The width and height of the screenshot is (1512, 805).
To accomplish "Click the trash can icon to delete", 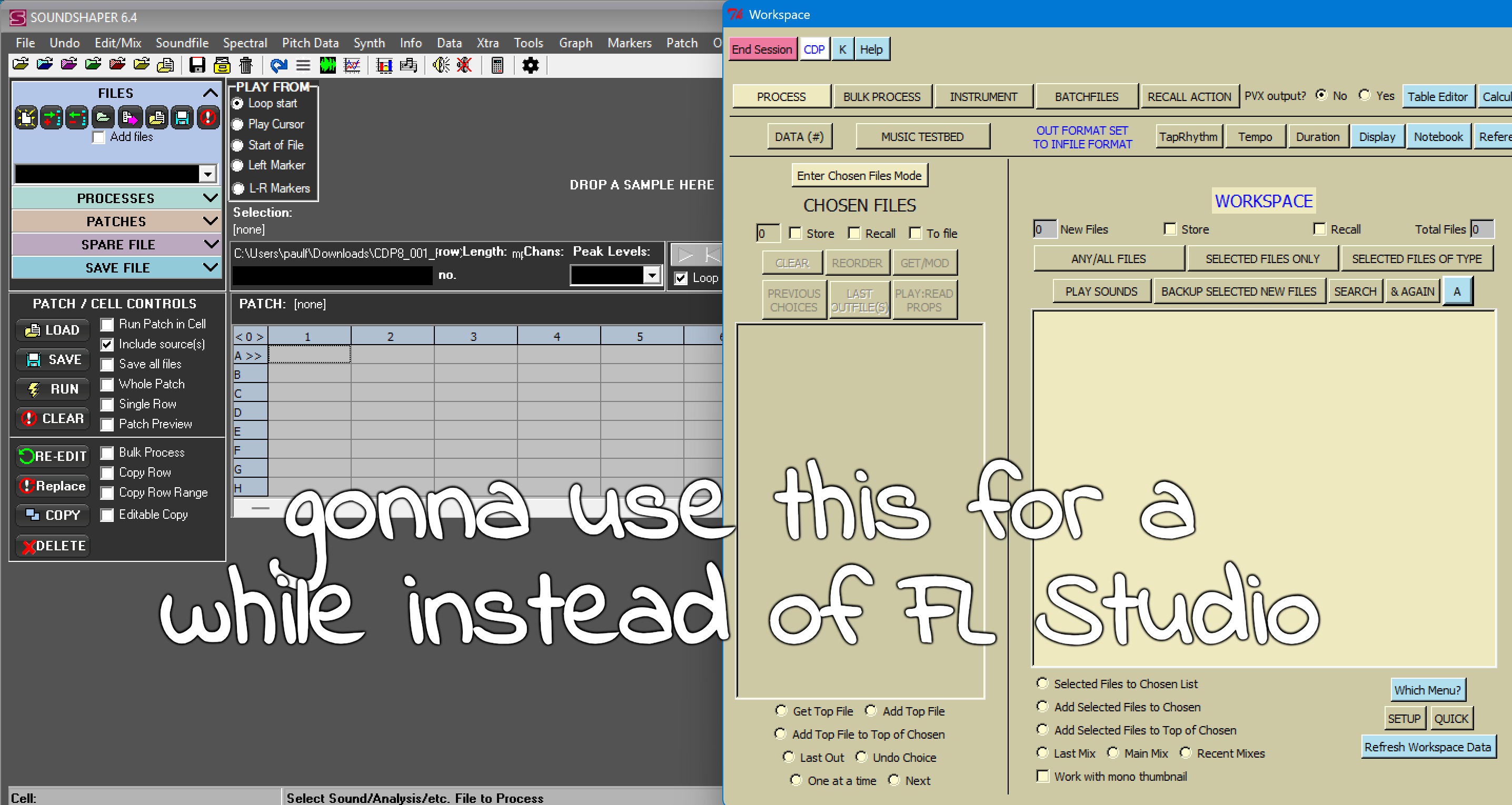I will click(246, 65).
